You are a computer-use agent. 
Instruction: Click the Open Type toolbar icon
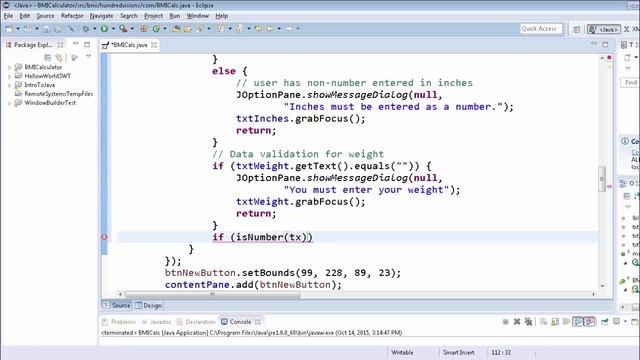click(x=176, y=29)
